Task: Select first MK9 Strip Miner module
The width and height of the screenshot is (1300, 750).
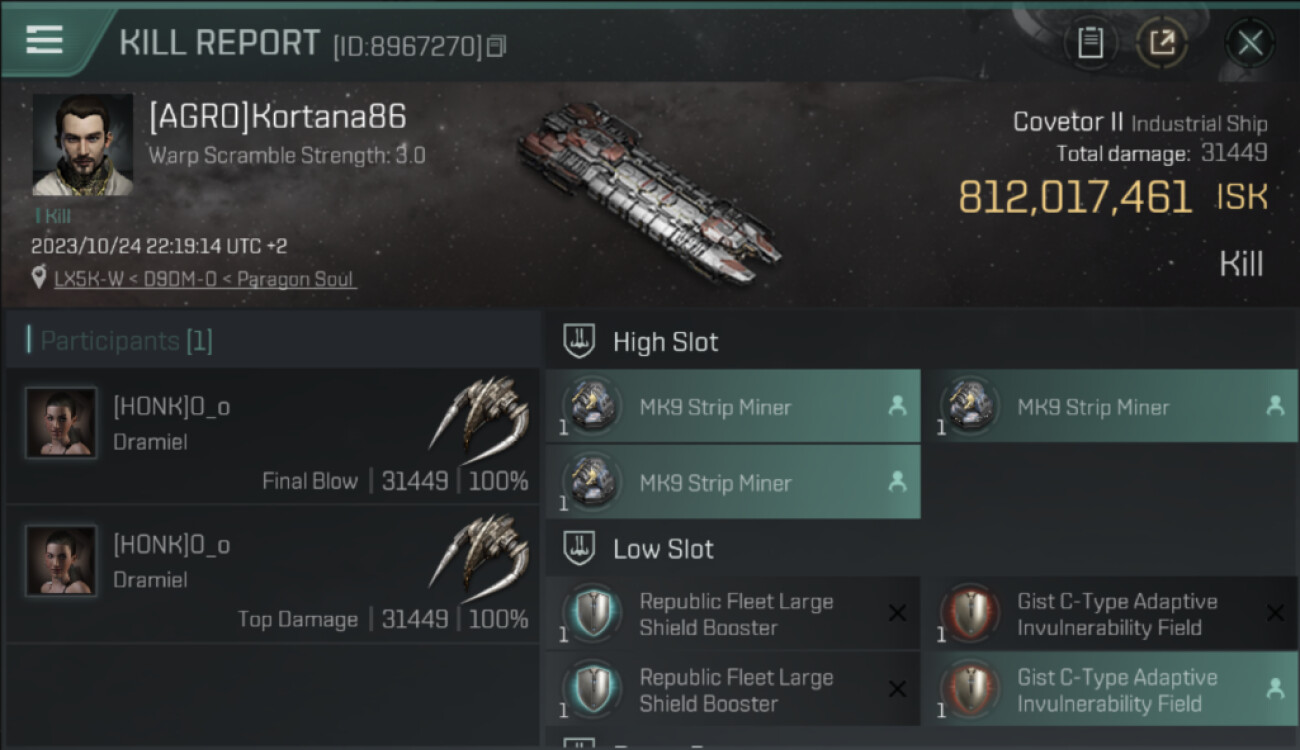Action: (732, 407)
